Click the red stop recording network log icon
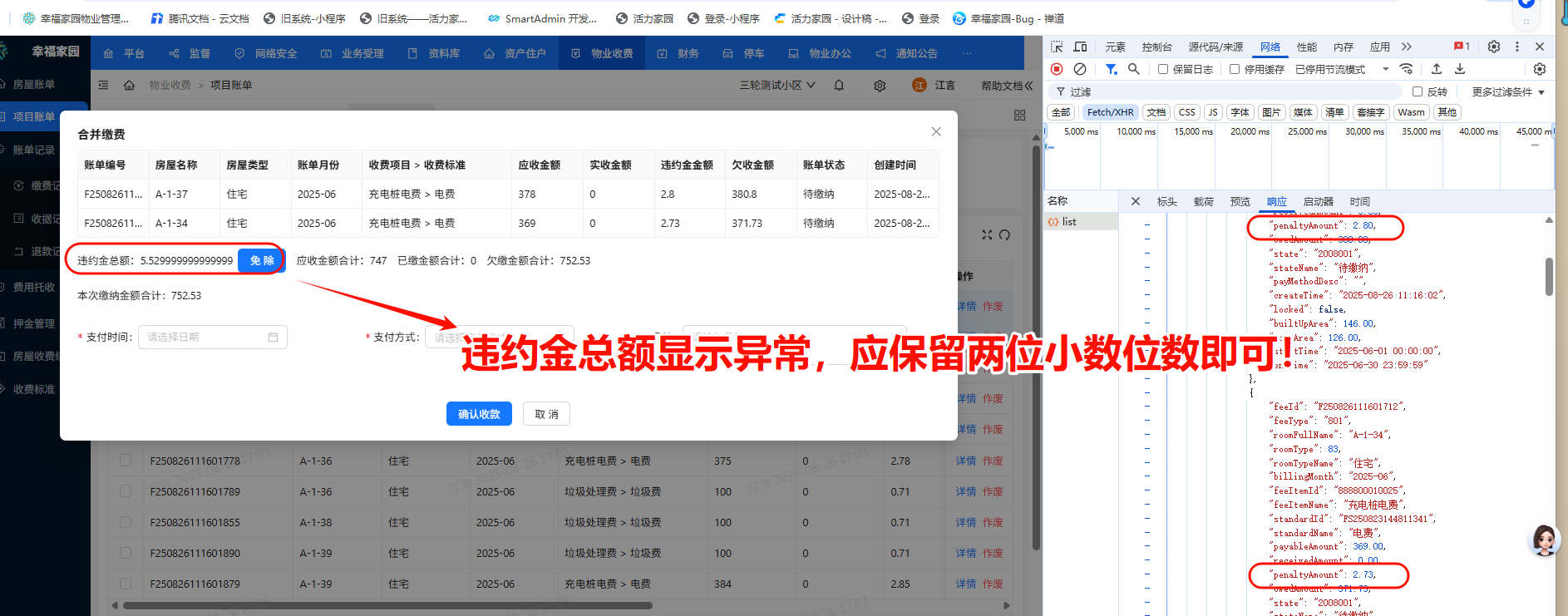 [1057, 69]
